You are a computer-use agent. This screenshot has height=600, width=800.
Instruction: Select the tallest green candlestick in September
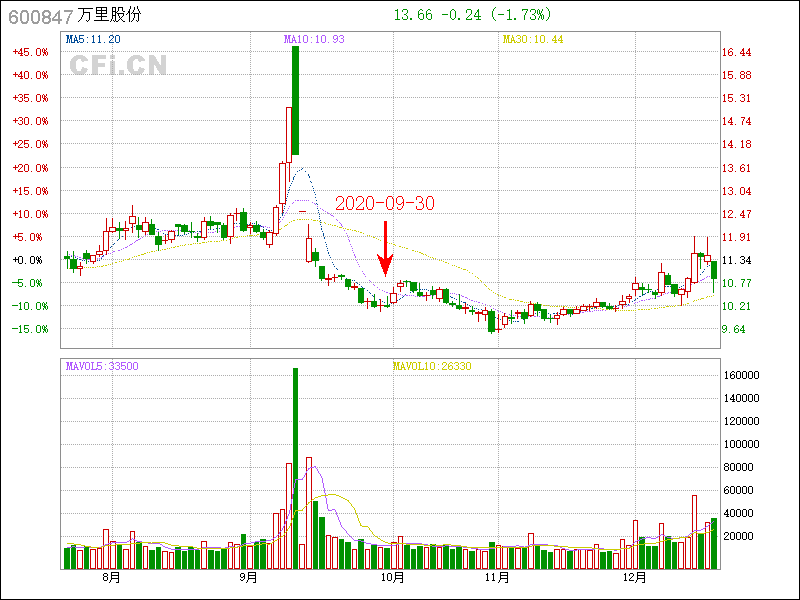[x=295, y=100]
